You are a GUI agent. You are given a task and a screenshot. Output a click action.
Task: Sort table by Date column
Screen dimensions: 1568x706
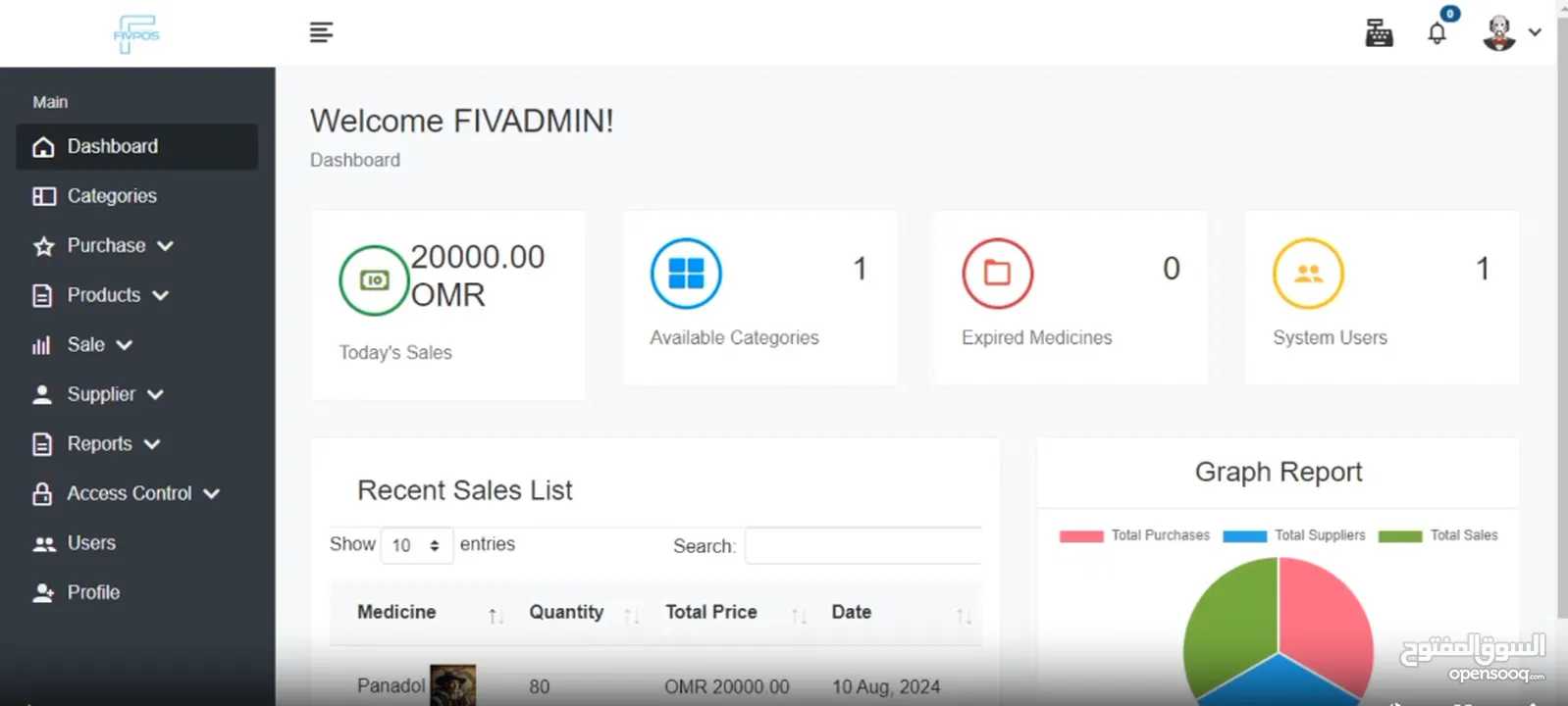coord(900,613)
